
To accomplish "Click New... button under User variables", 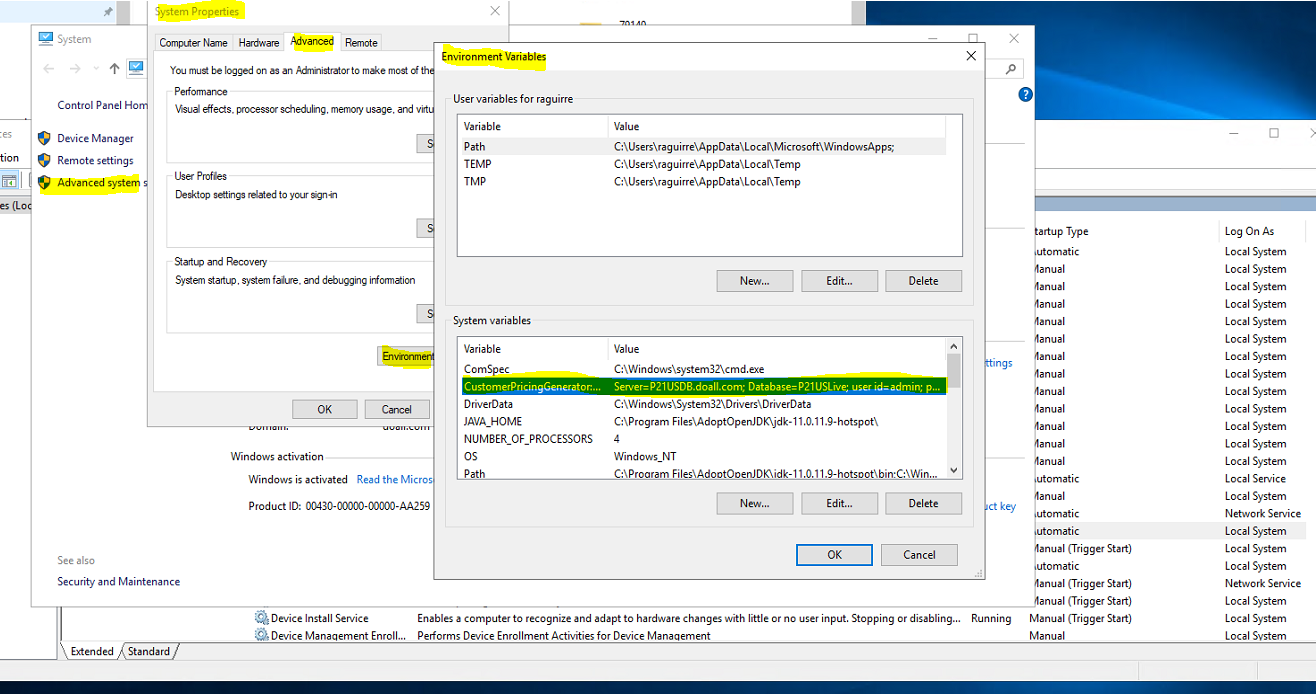I will click(754, 281).
